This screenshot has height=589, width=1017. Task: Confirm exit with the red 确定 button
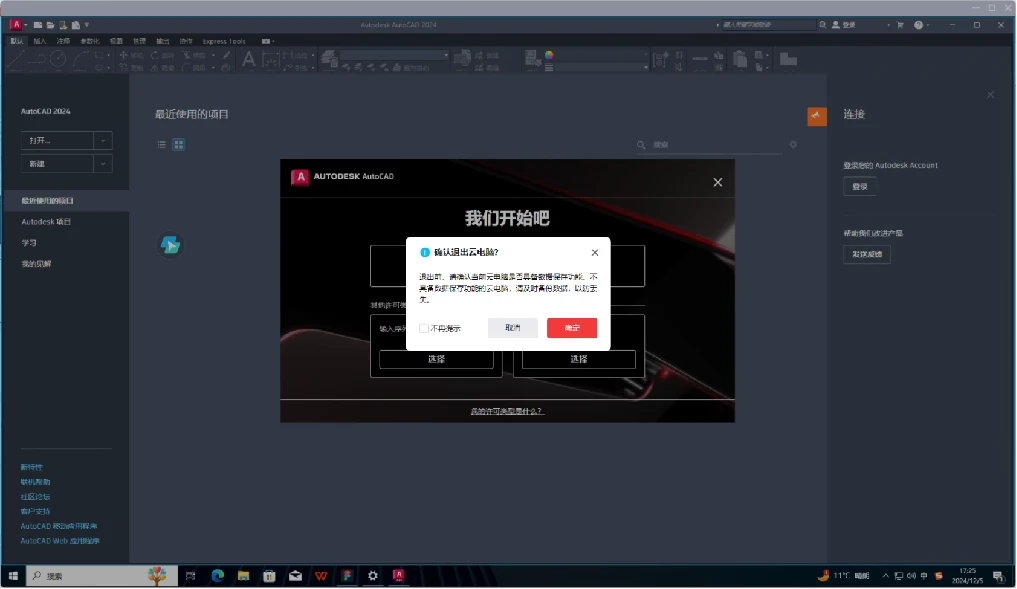point(571,328)
